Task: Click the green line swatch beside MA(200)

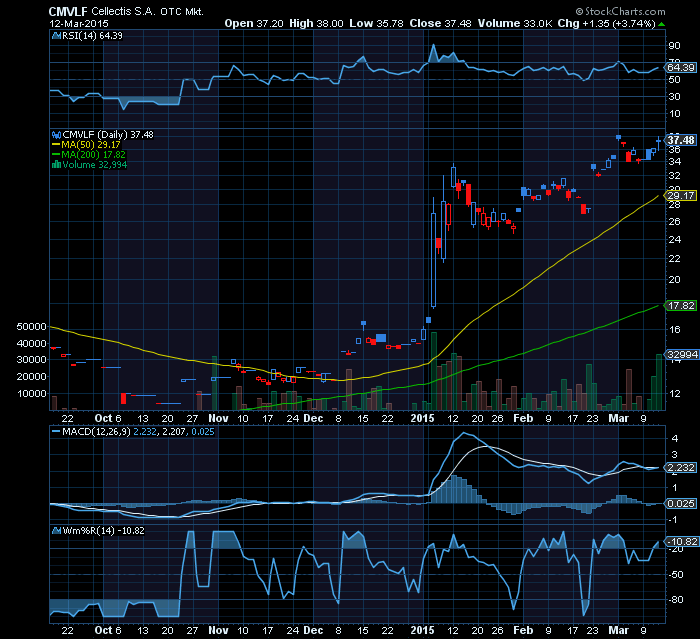Action: coord(56,155)
